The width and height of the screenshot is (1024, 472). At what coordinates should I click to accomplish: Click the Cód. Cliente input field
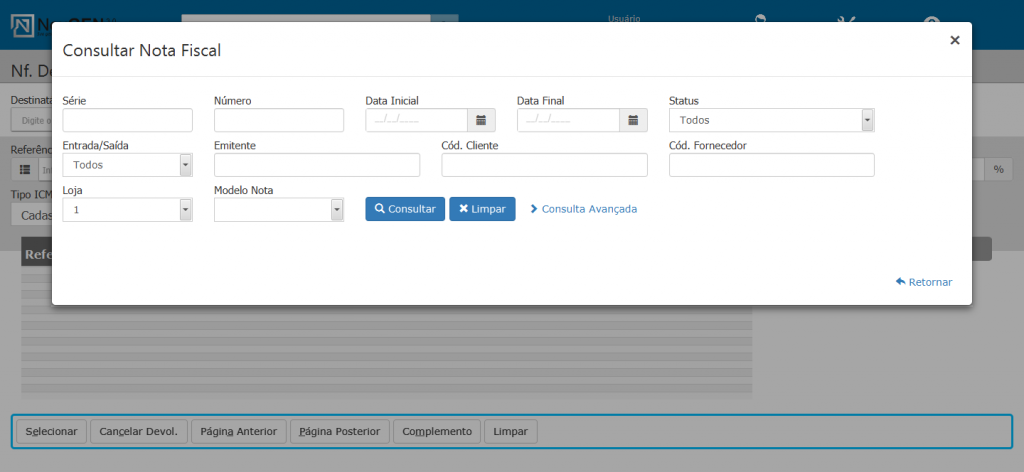click(x=544, y=165)
